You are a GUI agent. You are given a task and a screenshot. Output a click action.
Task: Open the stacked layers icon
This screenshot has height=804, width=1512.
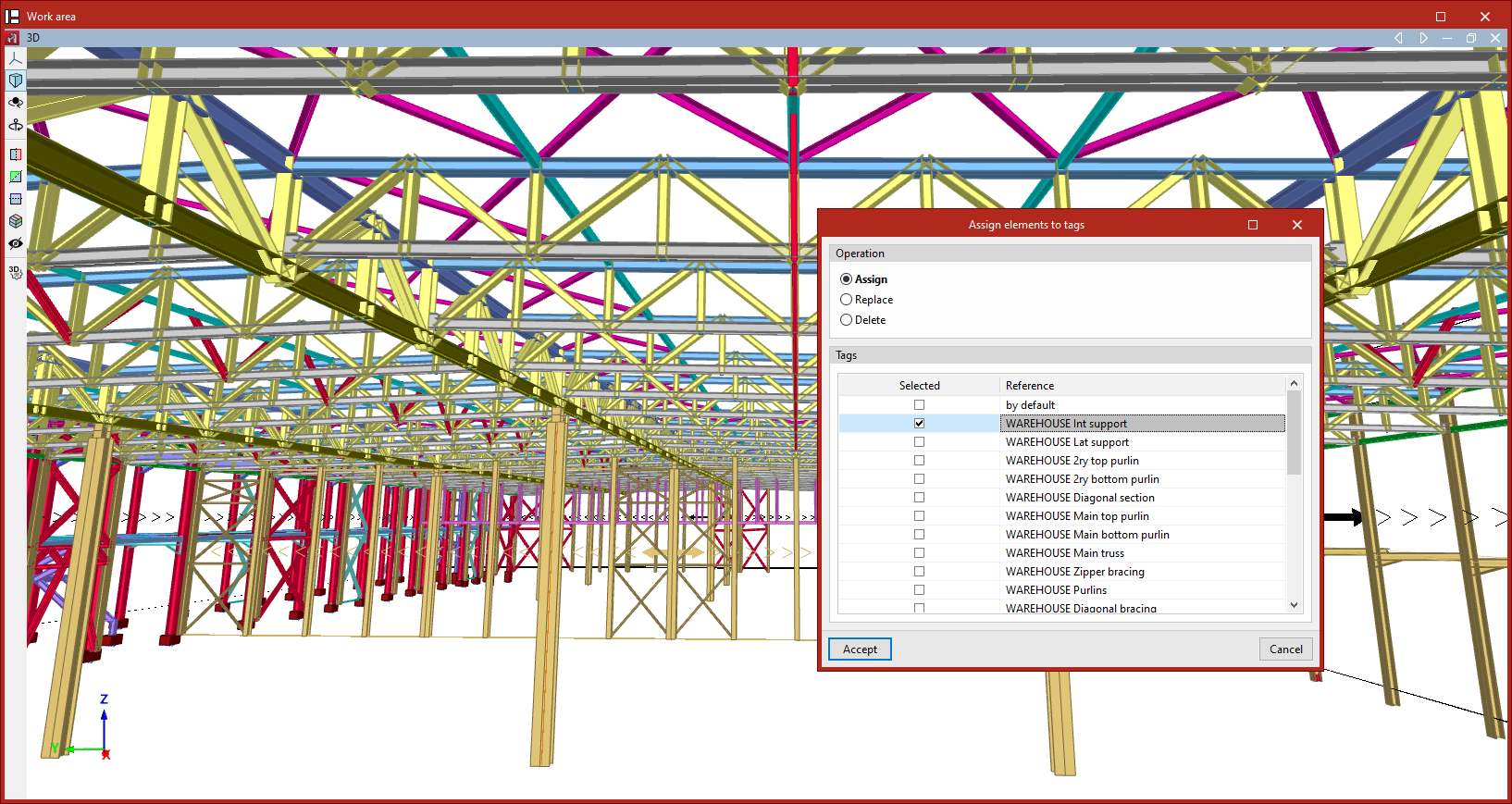point(16,221)
